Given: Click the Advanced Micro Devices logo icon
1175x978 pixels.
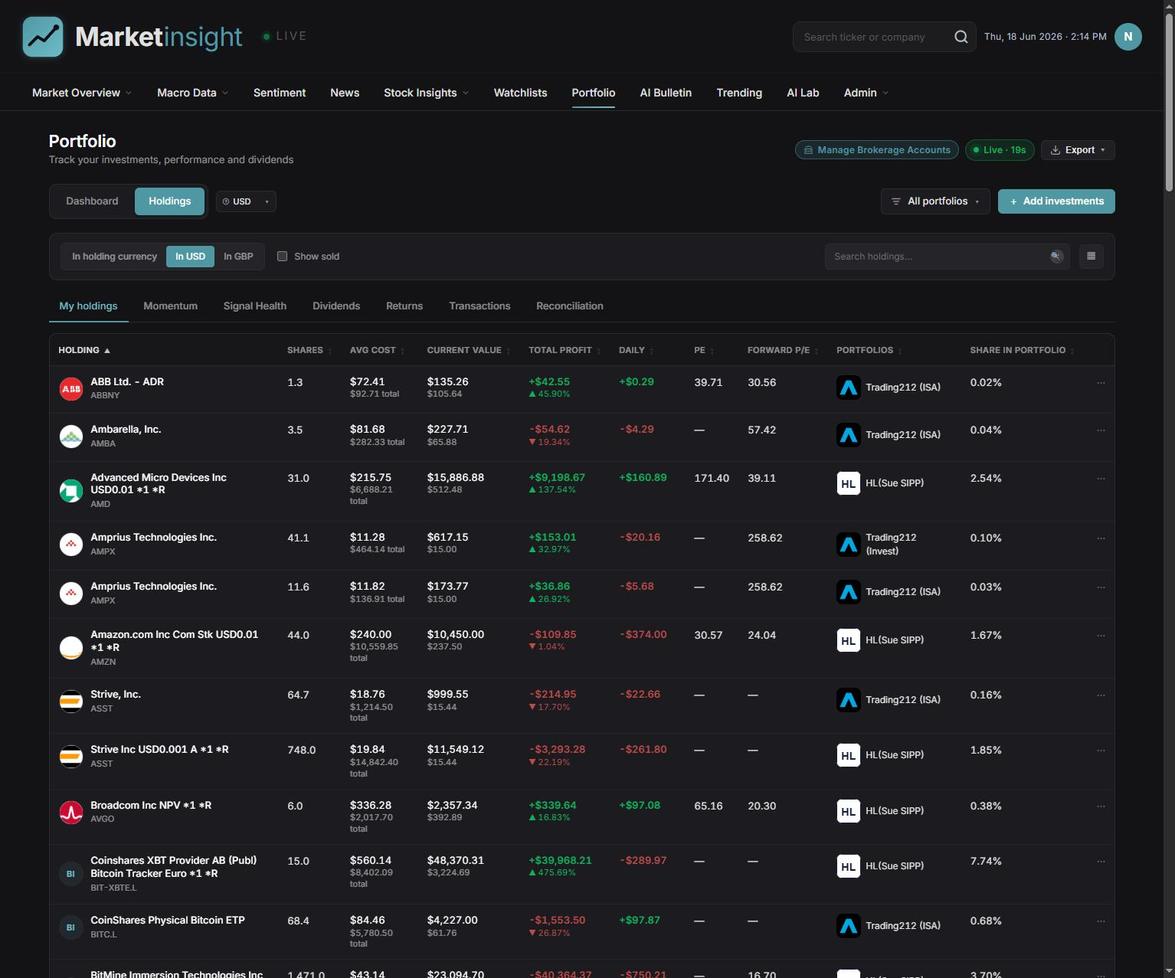Looking at the screenshot, I should [x=71, y=490].
